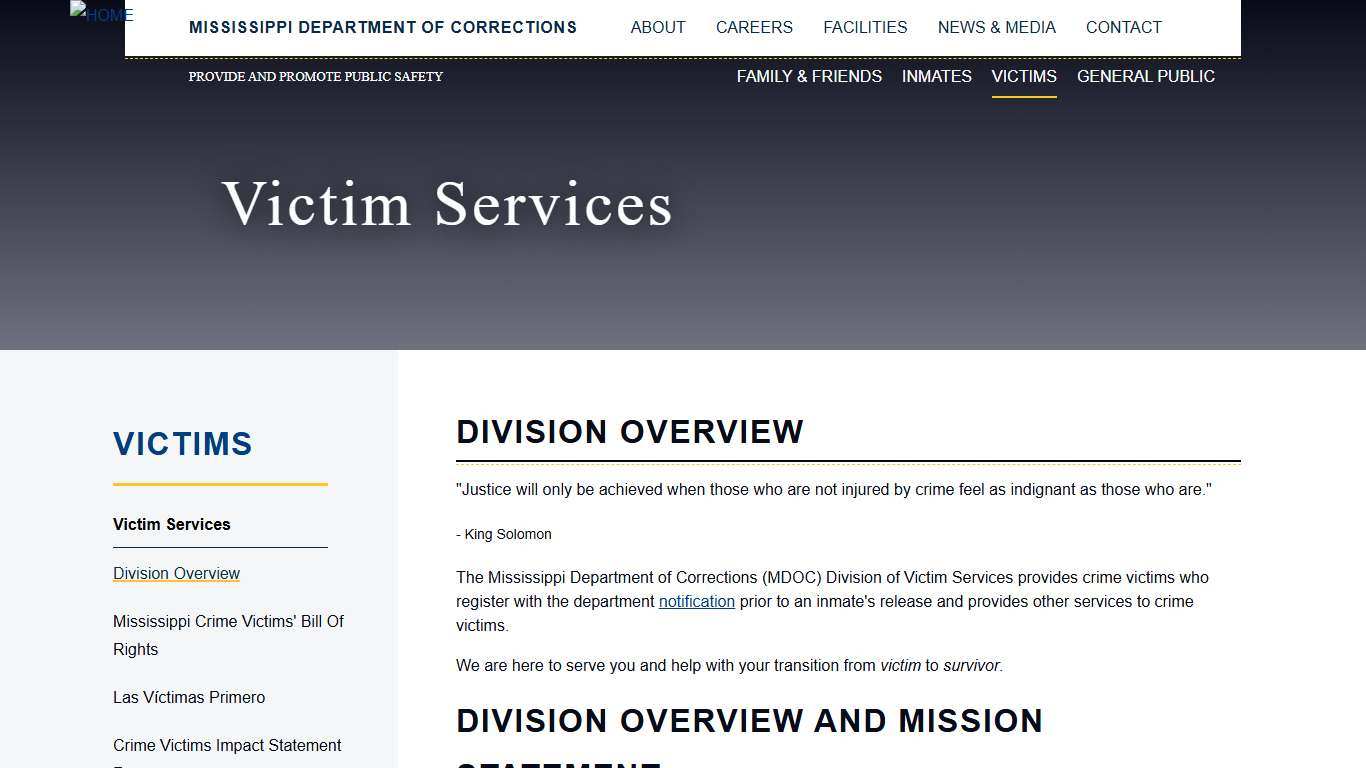Select Las Víctimas Primero link
Screen dimensions: 1366x768
click(x=189, y=697)
